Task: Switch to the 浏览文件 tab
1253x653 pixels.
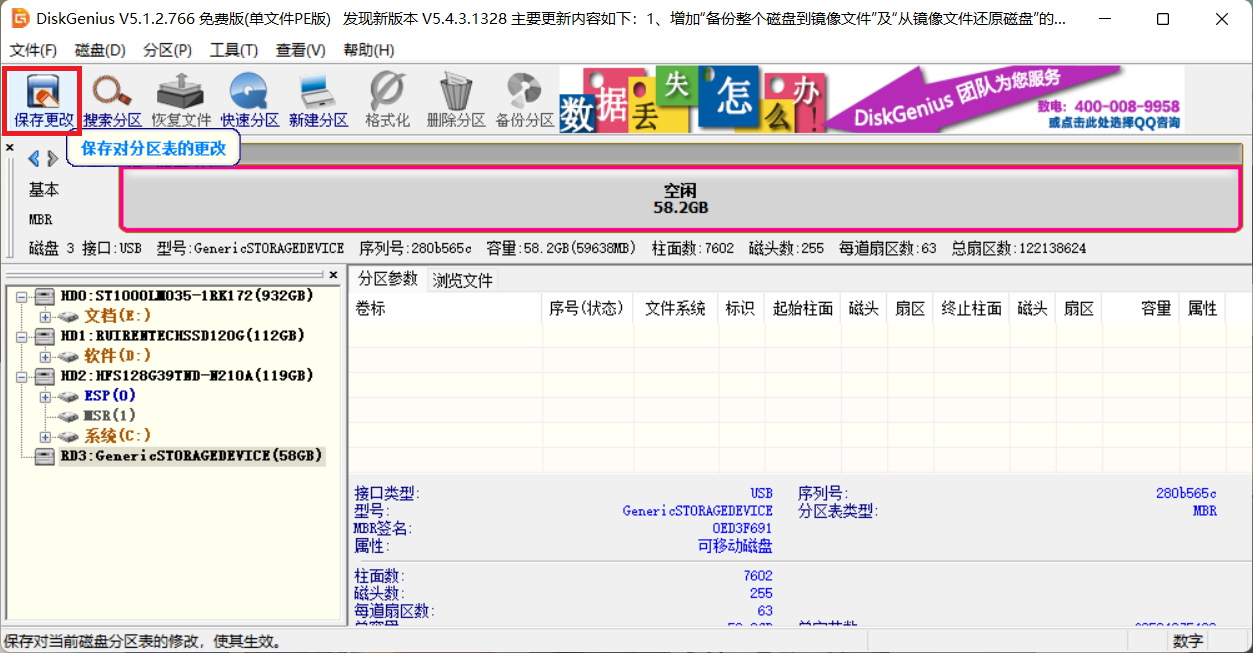Action: pyautogui.click(x=462, y=280)
